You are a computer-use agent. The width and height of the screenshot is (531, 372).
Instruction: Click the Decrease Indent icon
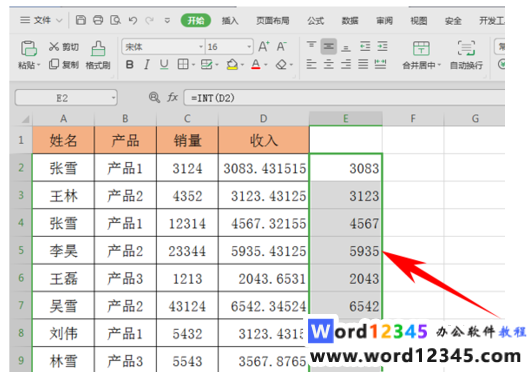click(x=365, y=46)
